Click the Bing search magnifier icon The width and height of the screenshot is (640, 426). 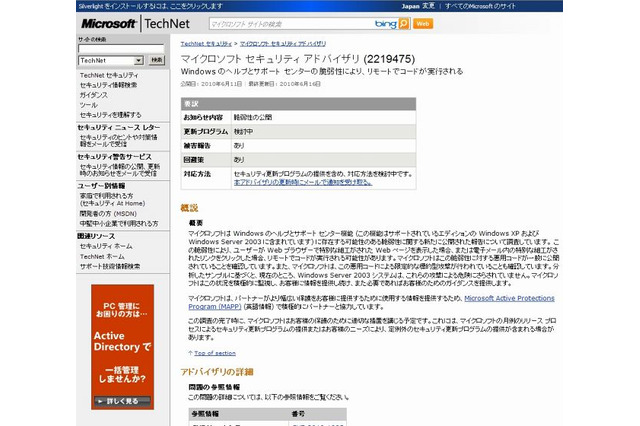404,24
